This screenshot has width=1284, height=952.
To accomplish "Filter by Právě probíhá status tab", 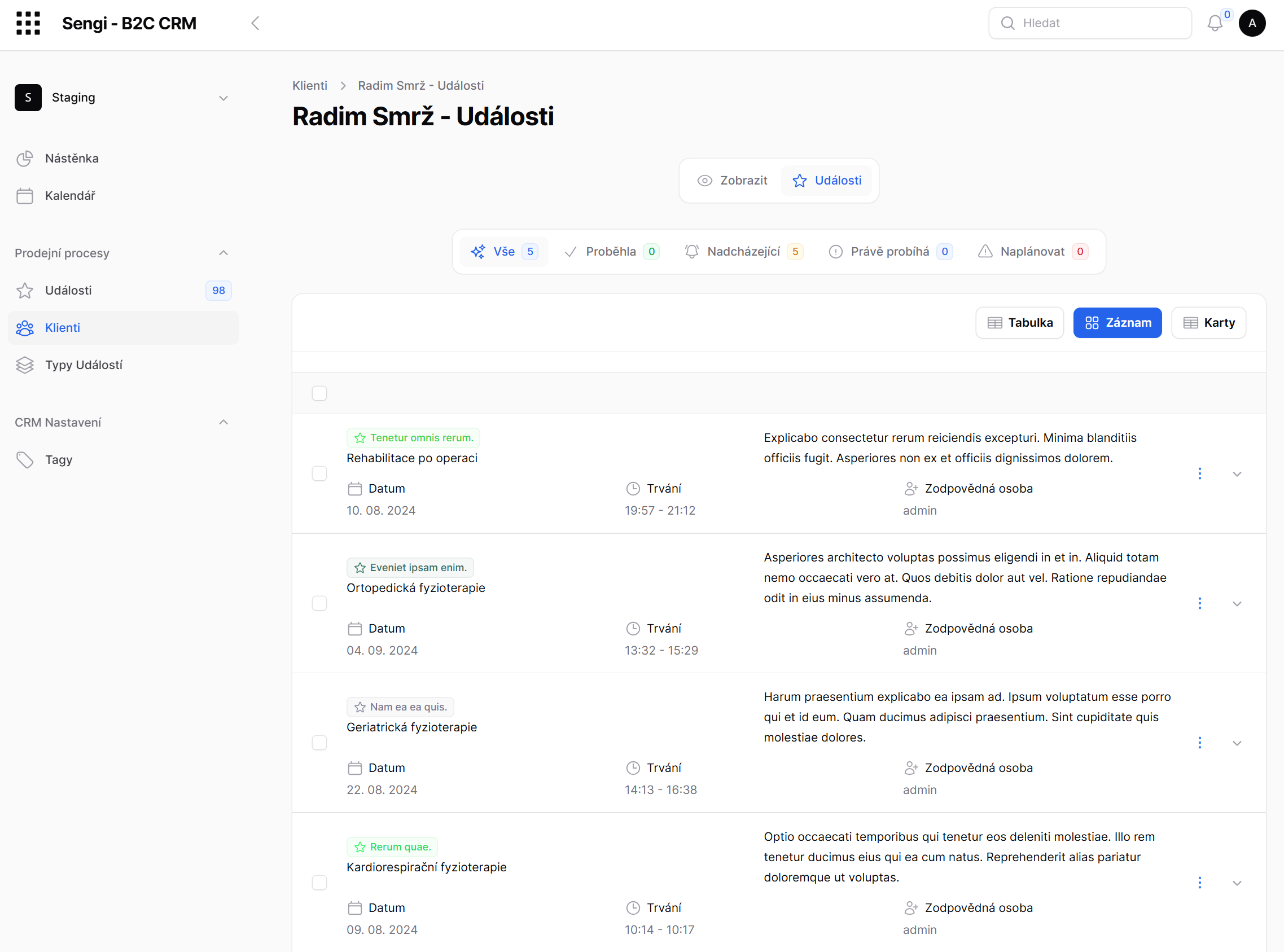I will pos(891,252).
